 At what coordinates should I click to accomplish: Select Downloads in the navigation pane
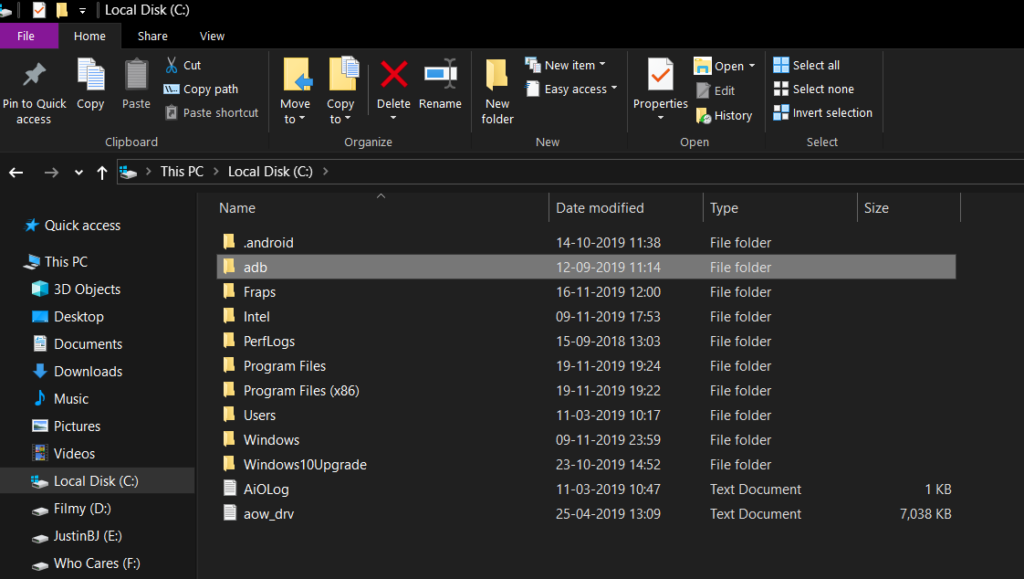87,371
